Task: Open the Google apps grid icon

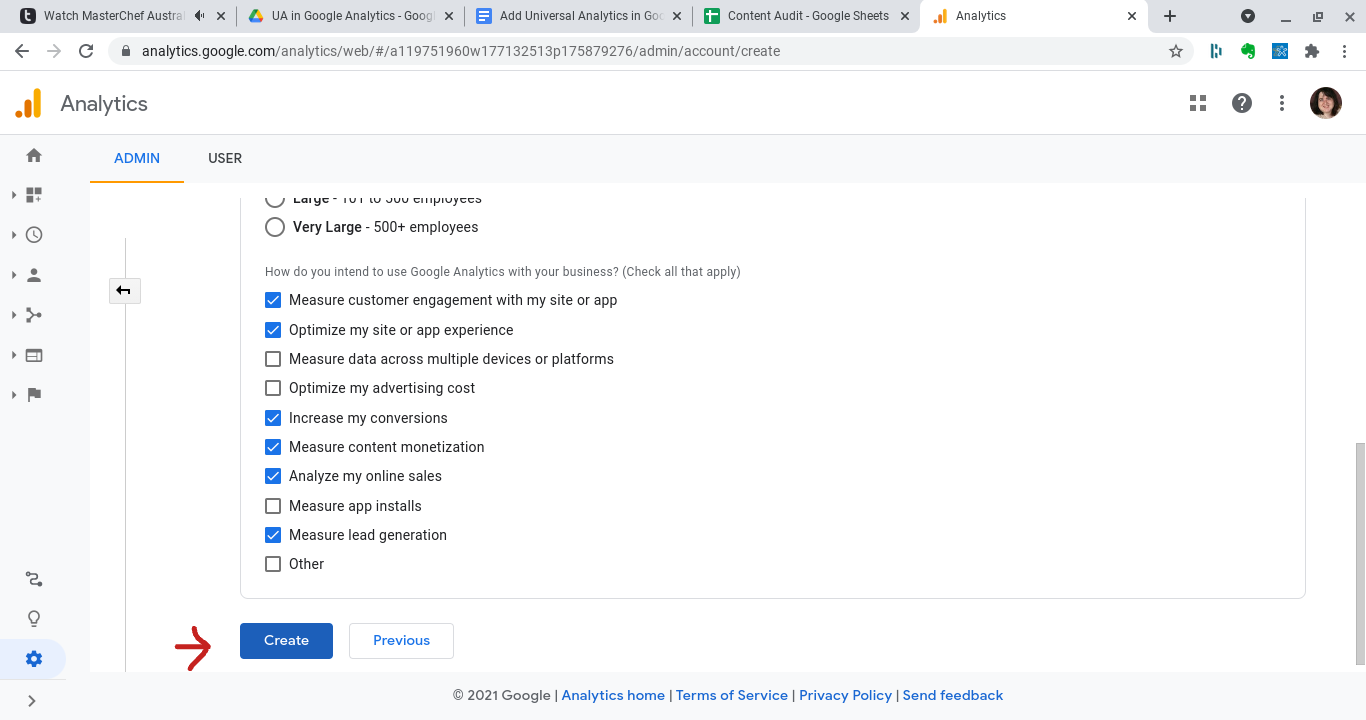Action: 1198,103
